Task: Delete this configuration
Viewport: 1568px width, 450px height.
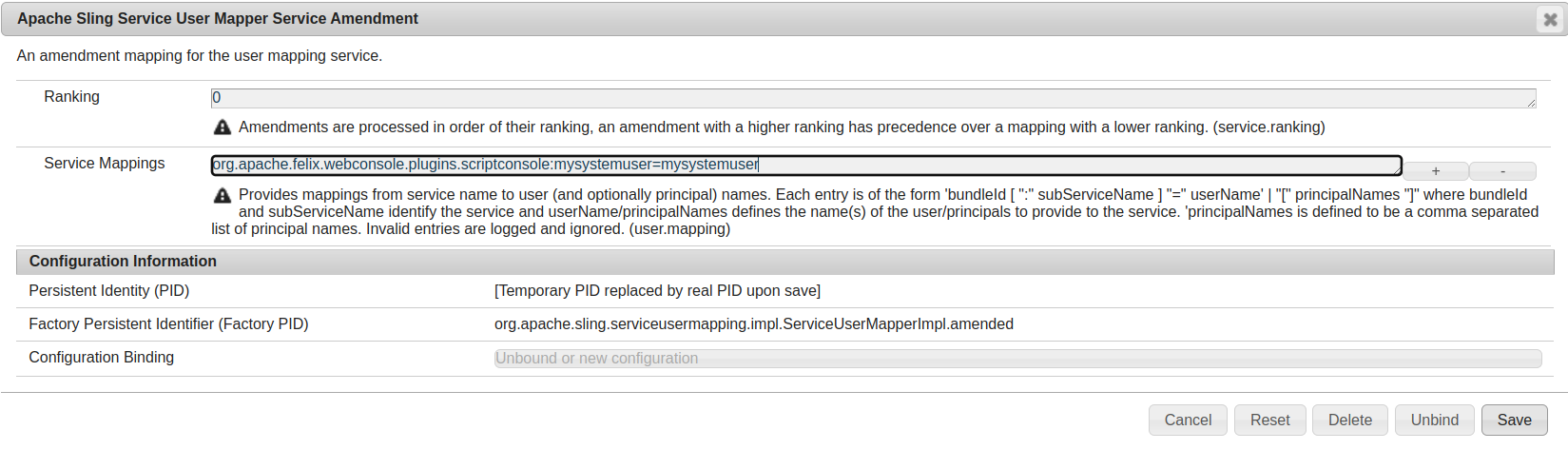Action: click(x=1349, y=420)
